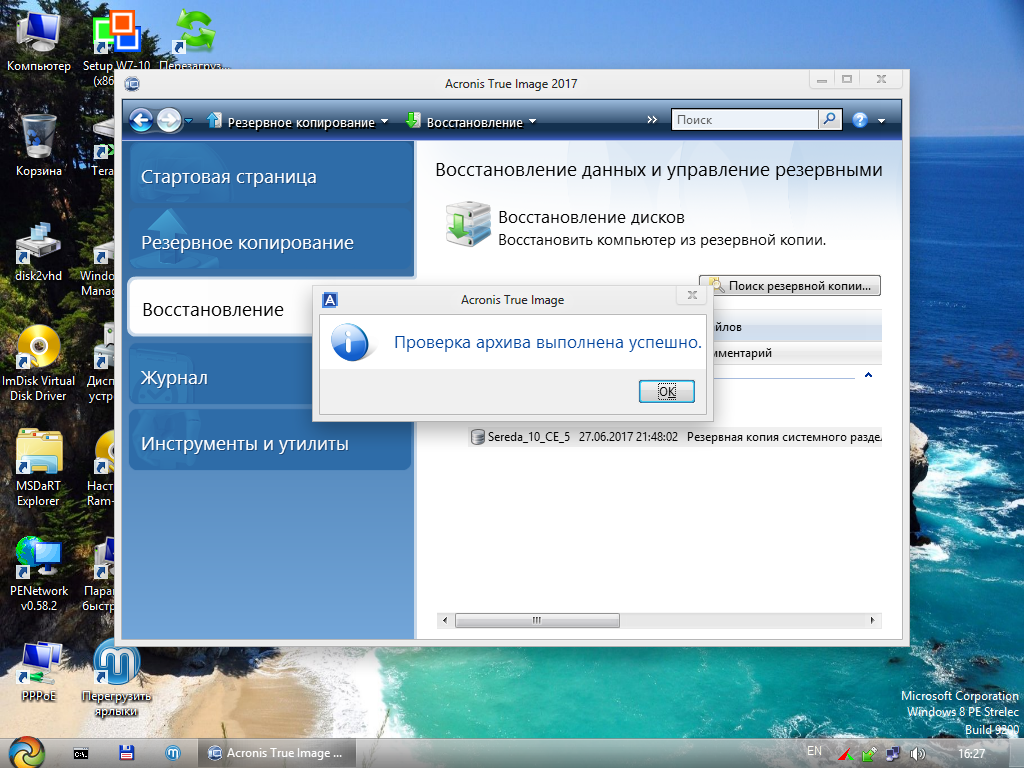Open Журнал section in sidebar
This screenshot has width=1024, height=768.
pyautogui.click(x=222, y=377)
